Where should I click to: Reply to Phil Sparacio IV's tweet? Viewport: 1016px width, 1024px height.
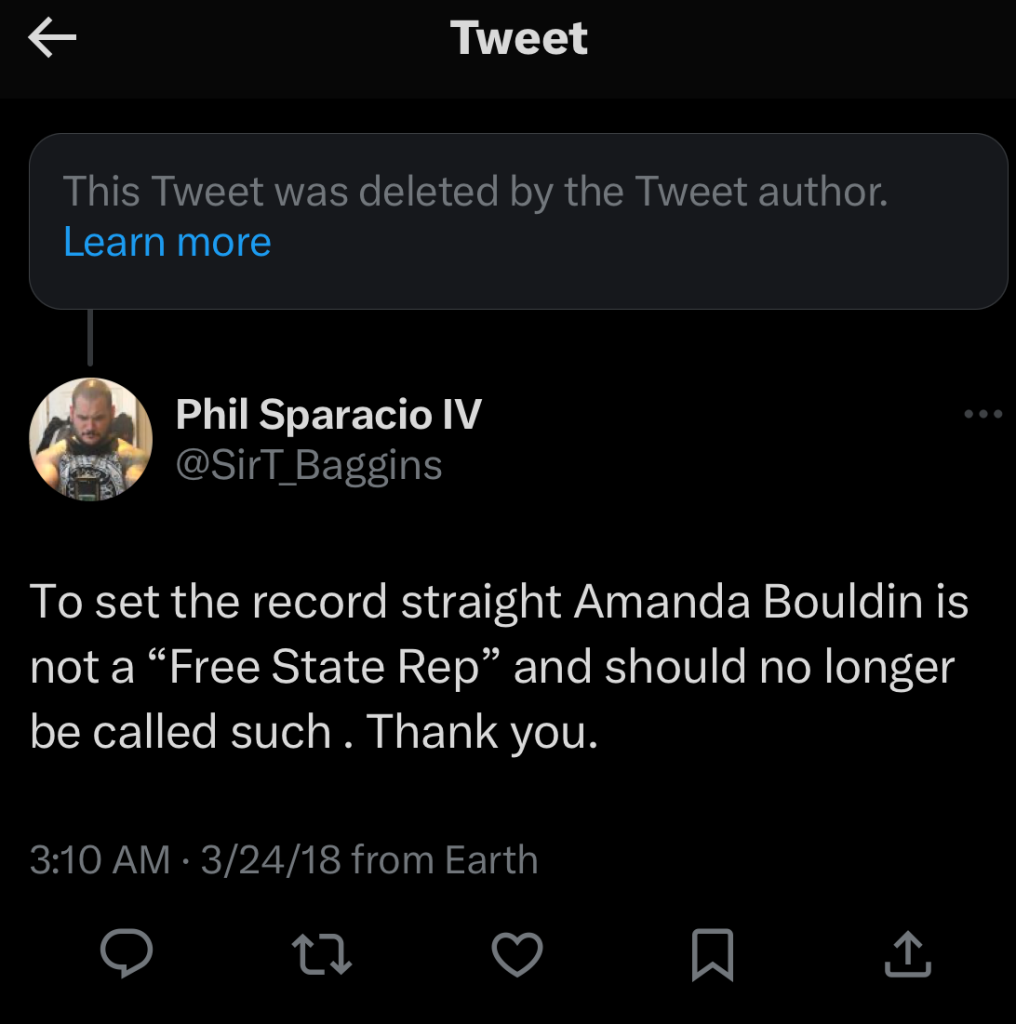[x=127, y=953]
